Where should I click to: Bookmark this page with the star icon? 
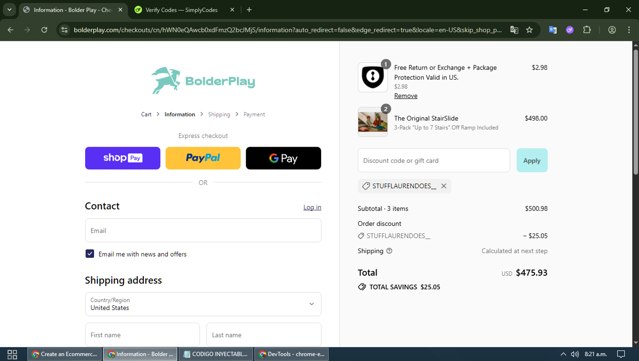(529, 30)
